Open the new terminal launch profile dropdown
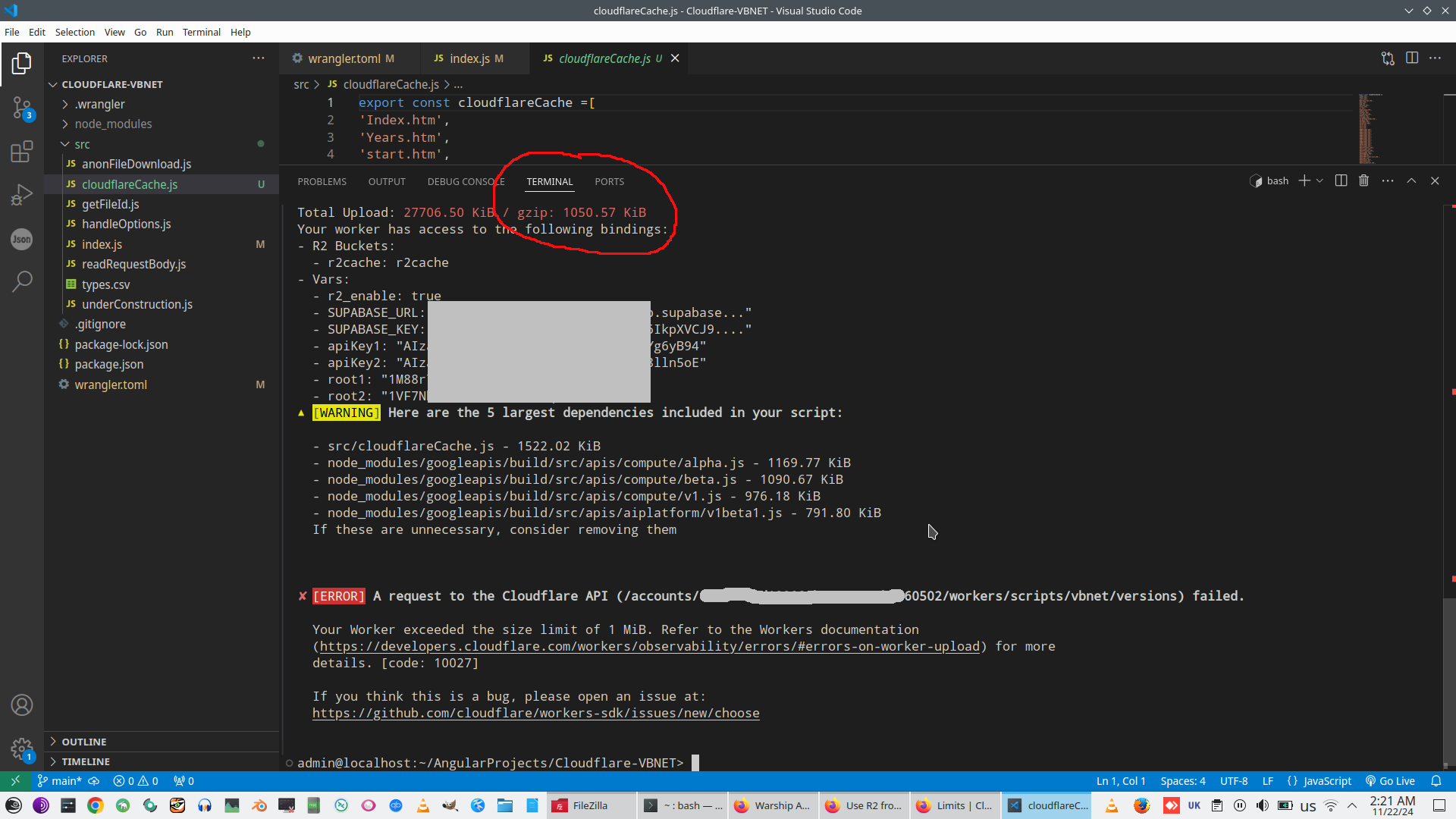1456x819 pixels. tap(1320, 180)
